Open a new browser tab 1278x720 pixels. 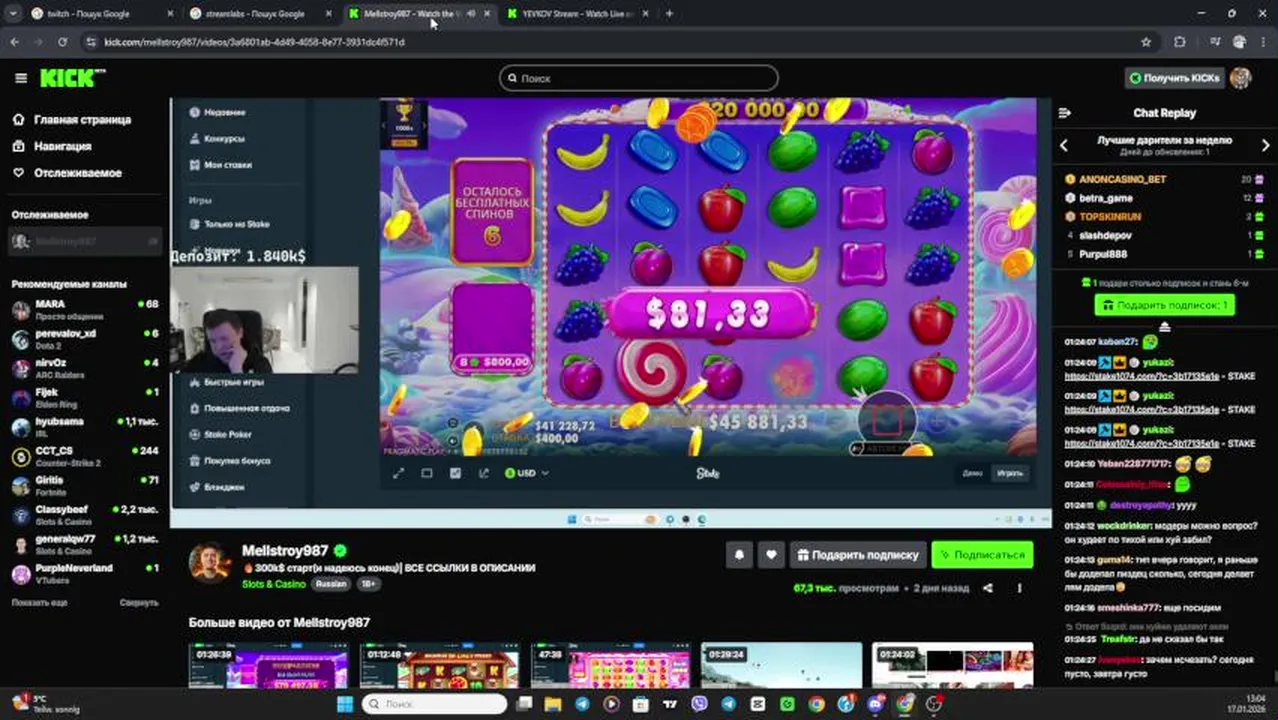tap(669, 14)
